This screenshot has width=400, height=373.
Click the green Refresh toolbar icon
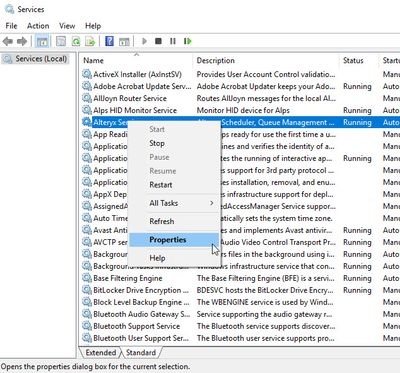pyautogui.click(x=76, y=41)
